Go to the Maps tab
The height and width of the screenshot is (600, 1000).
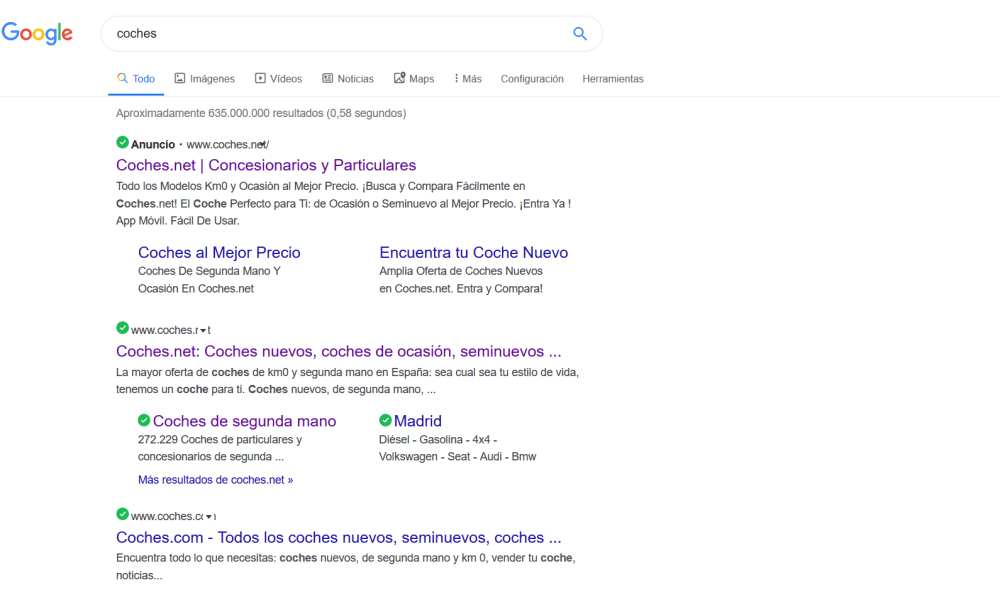point(414,79)
